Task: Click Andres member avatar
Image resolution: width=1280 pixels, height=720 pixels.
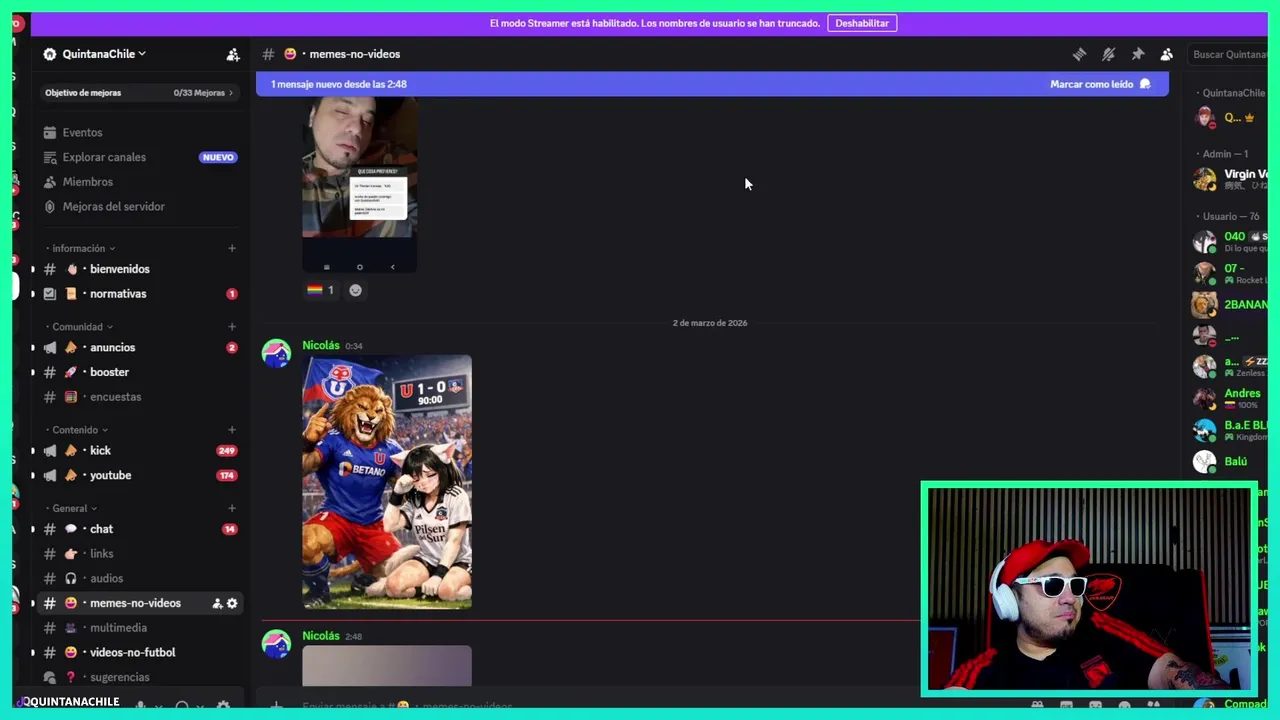Action: [1205, 398]
